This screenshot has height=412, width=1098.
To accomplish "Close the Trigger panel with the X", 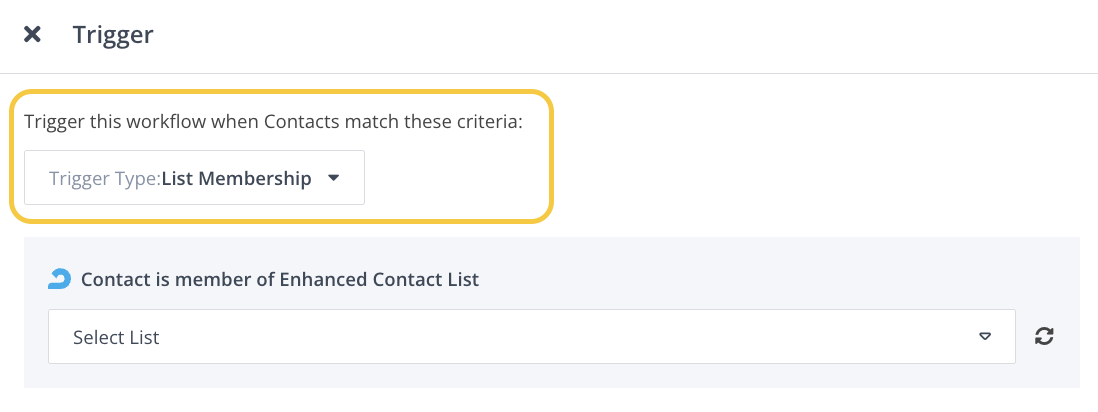I will pyautogui.click(x=32, y=35).
